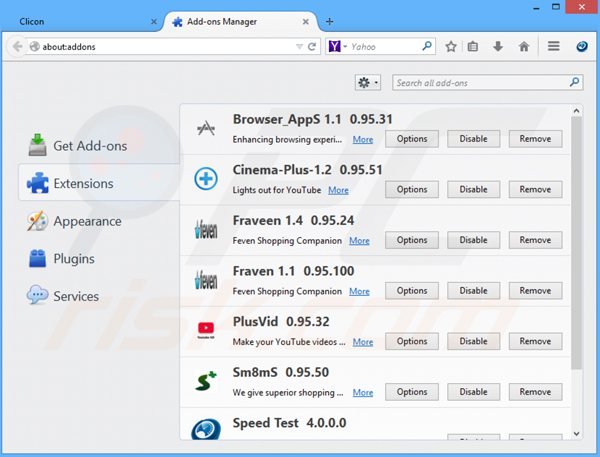Screen dimensions: 600x457
Task: Open a new tab with plus button
Action: [329, 22]
